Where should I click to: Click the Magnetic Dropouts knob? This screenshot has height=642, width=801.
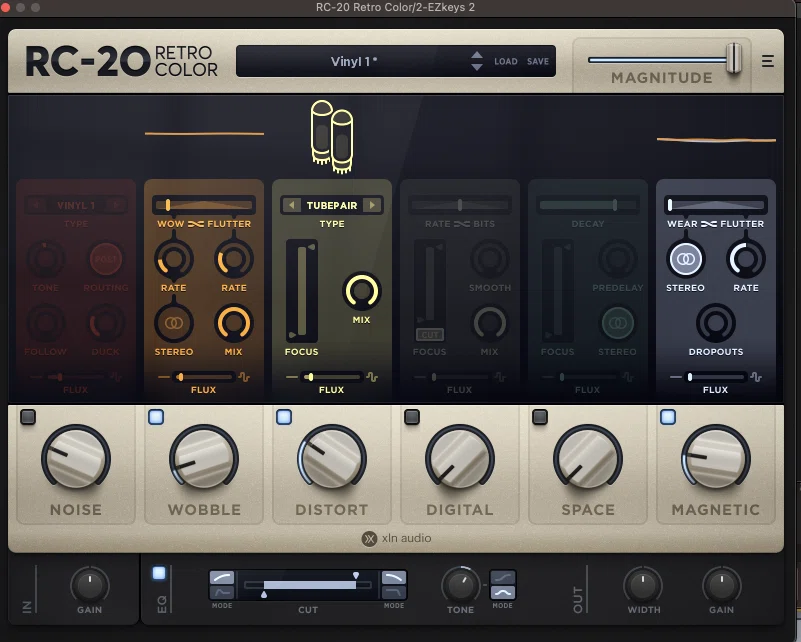(716, 323)
